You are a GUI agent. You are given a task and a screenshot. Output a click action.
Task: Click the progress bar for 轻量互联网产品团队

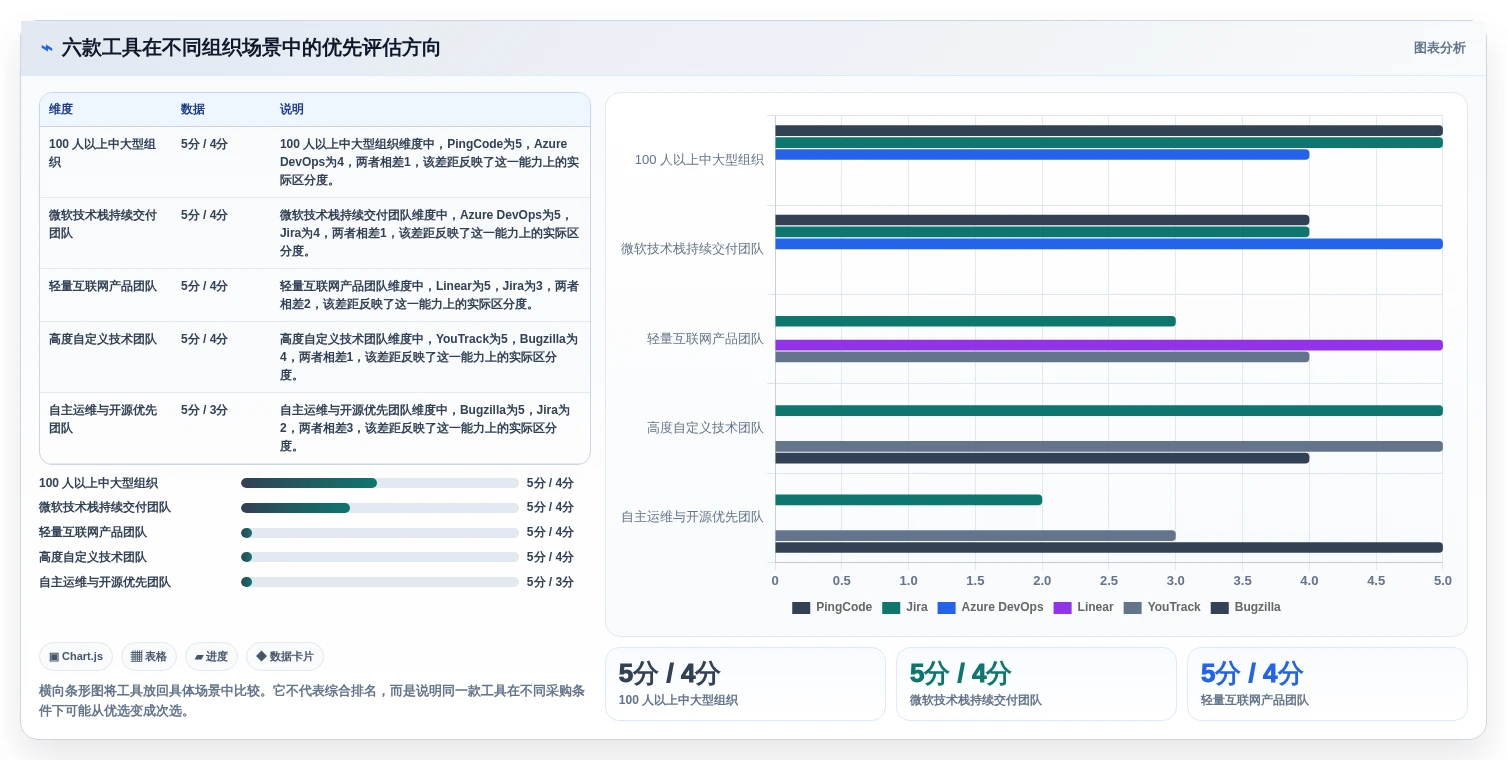click(x=380, y=533)
